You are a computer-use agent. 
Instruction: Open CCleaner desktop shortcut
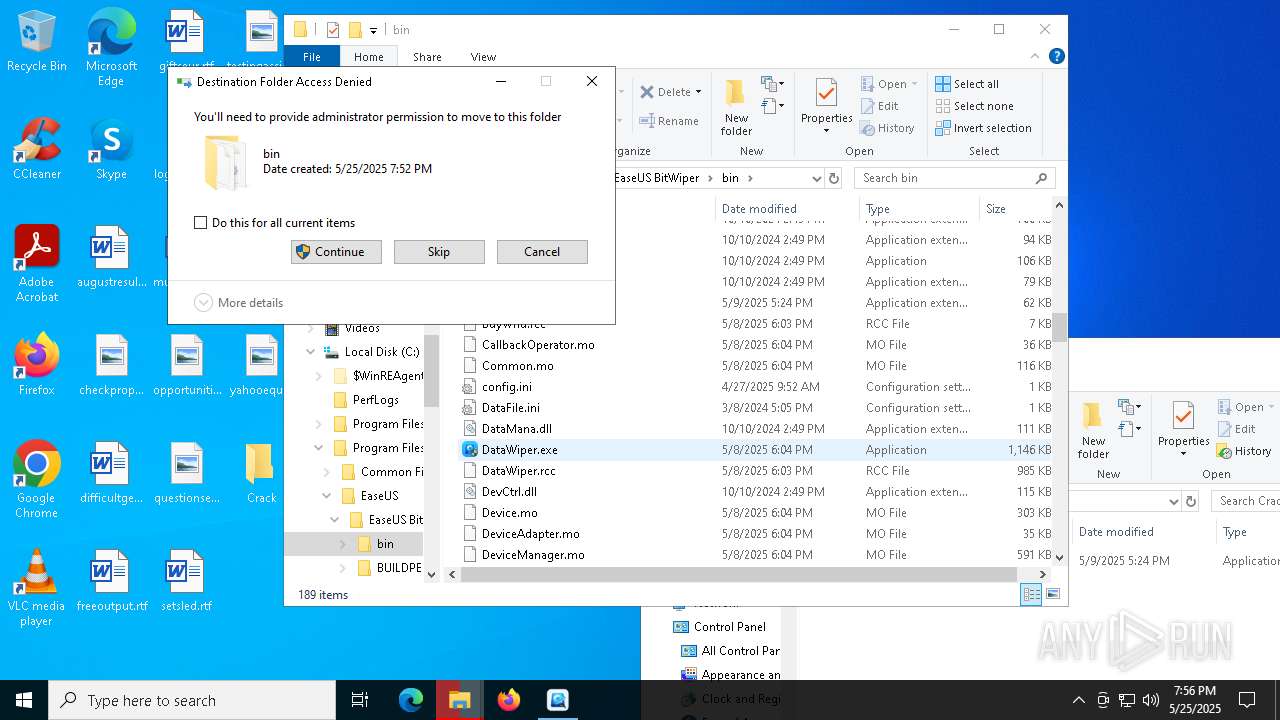point(37,149)
